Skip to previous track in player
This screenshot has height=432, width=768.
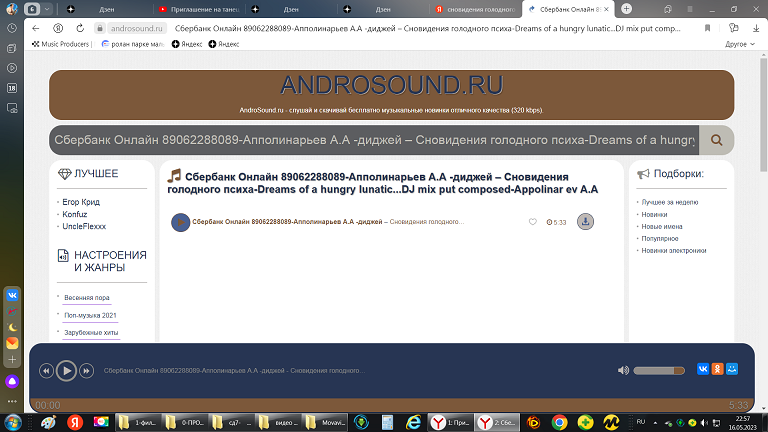[x=46, y=371]
